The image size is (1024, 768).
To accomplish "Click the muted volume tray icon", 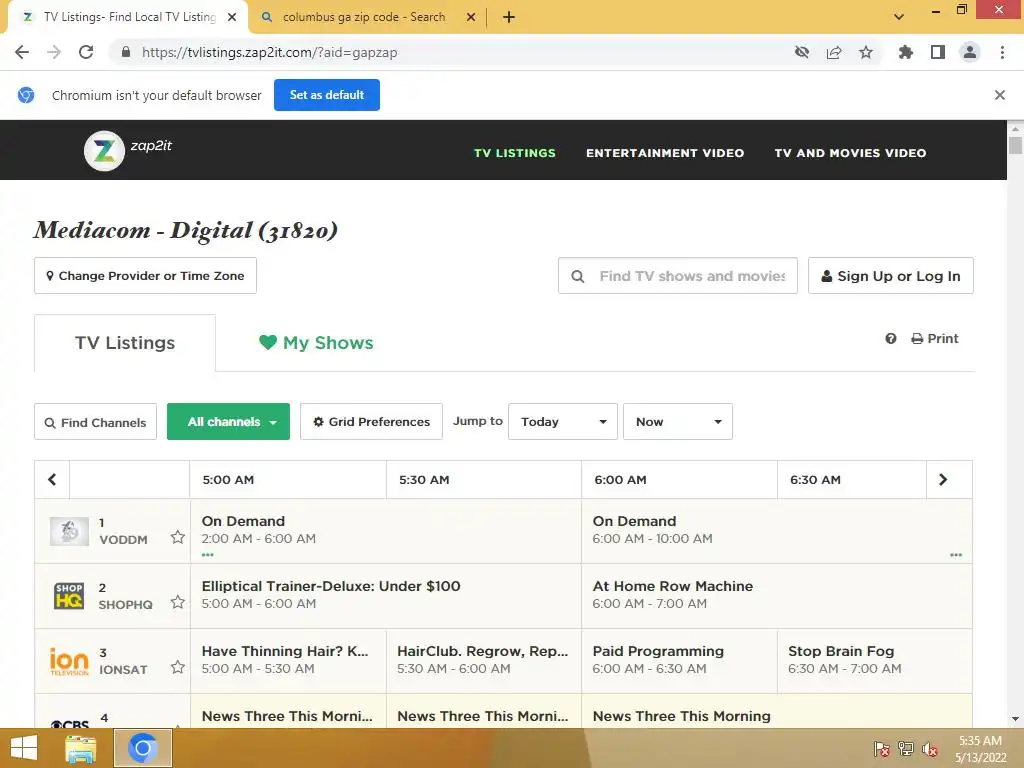I will pos(930,749).
